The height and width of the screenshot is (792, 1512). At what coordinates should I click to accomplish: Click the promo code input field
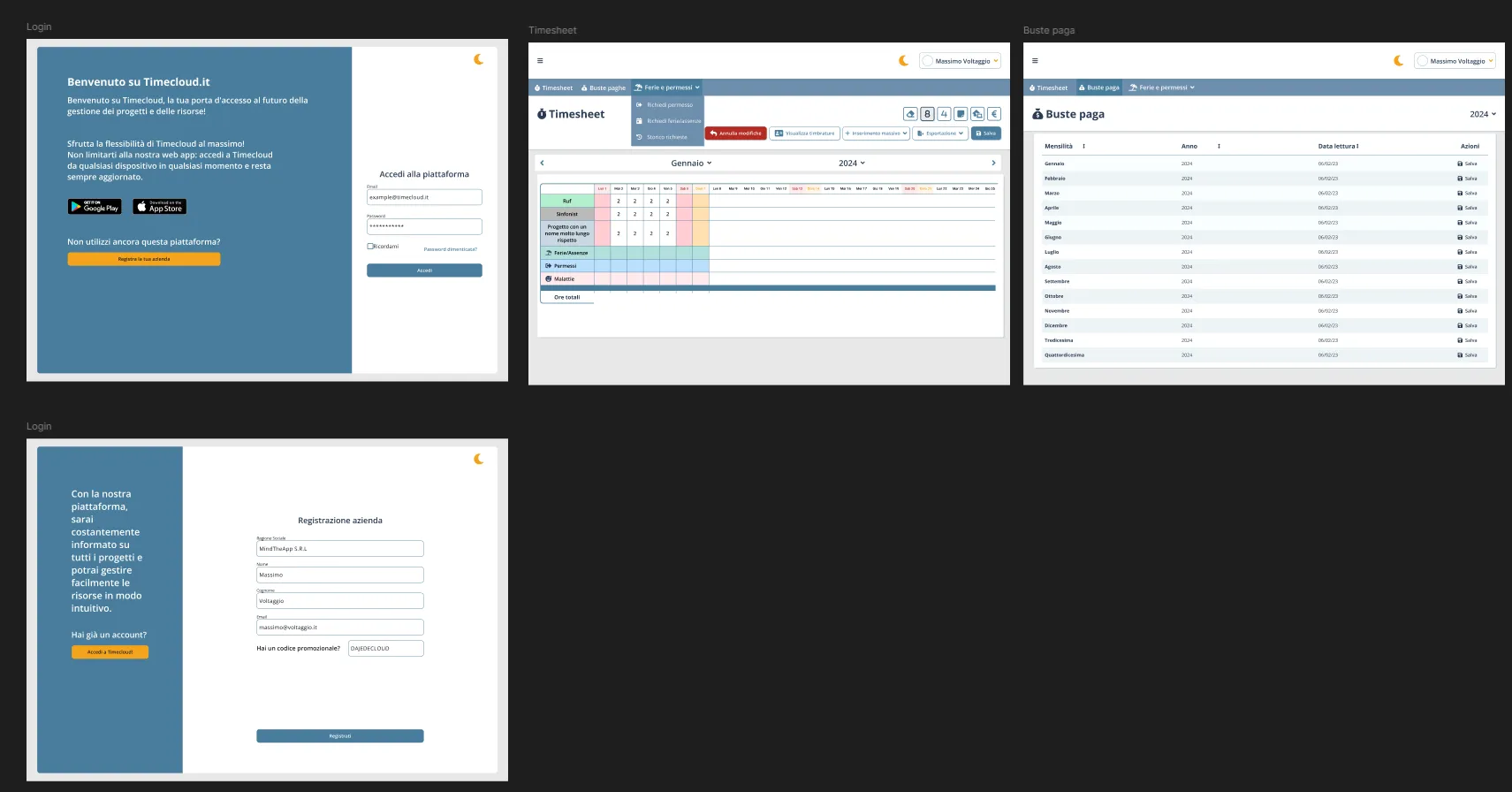[x=386, y=648]
